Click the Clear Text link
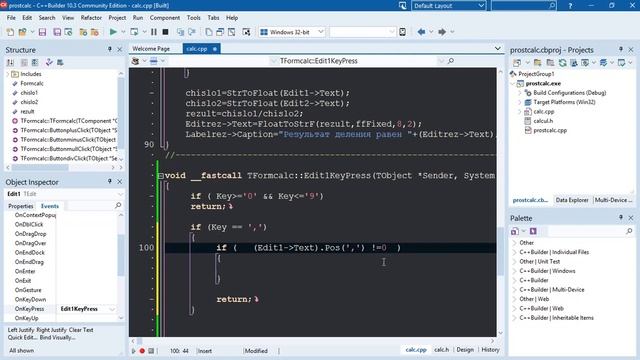Screen dimensions: 640x360 [81, 330]
